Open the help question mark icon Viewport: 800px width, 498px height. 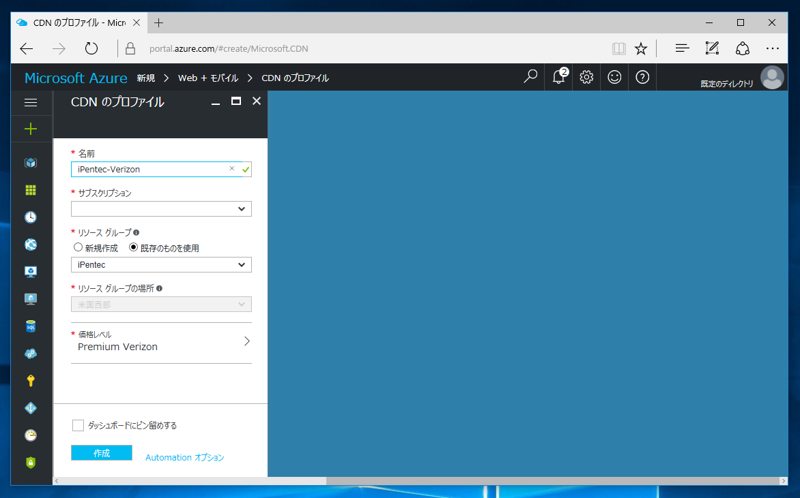click(642, 77)
